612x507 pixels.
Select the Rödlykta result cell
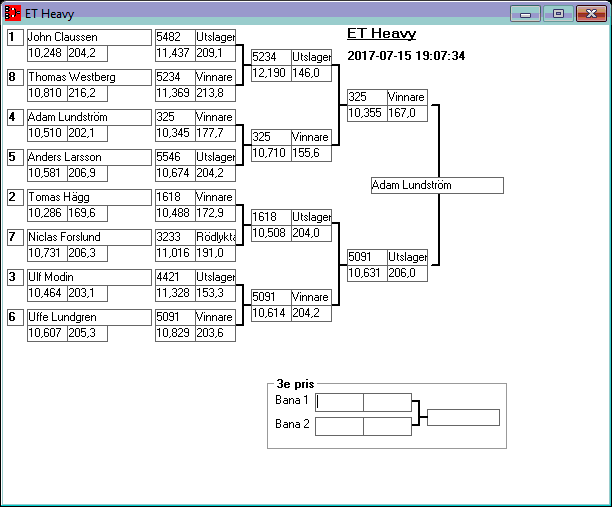click(216, 237)
